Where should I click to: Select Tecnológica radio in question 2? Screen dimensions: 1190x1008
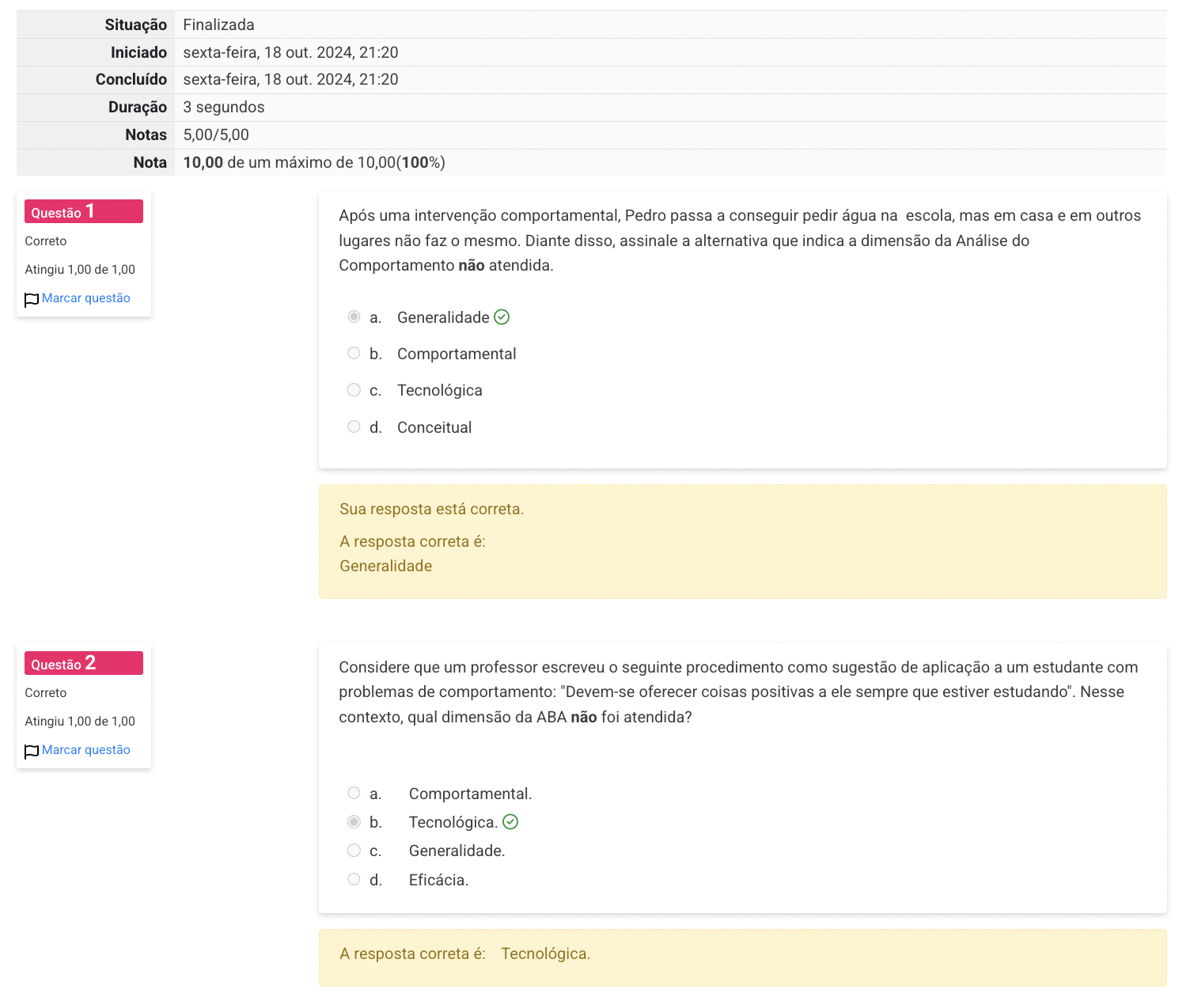click(x=354, y=822)
